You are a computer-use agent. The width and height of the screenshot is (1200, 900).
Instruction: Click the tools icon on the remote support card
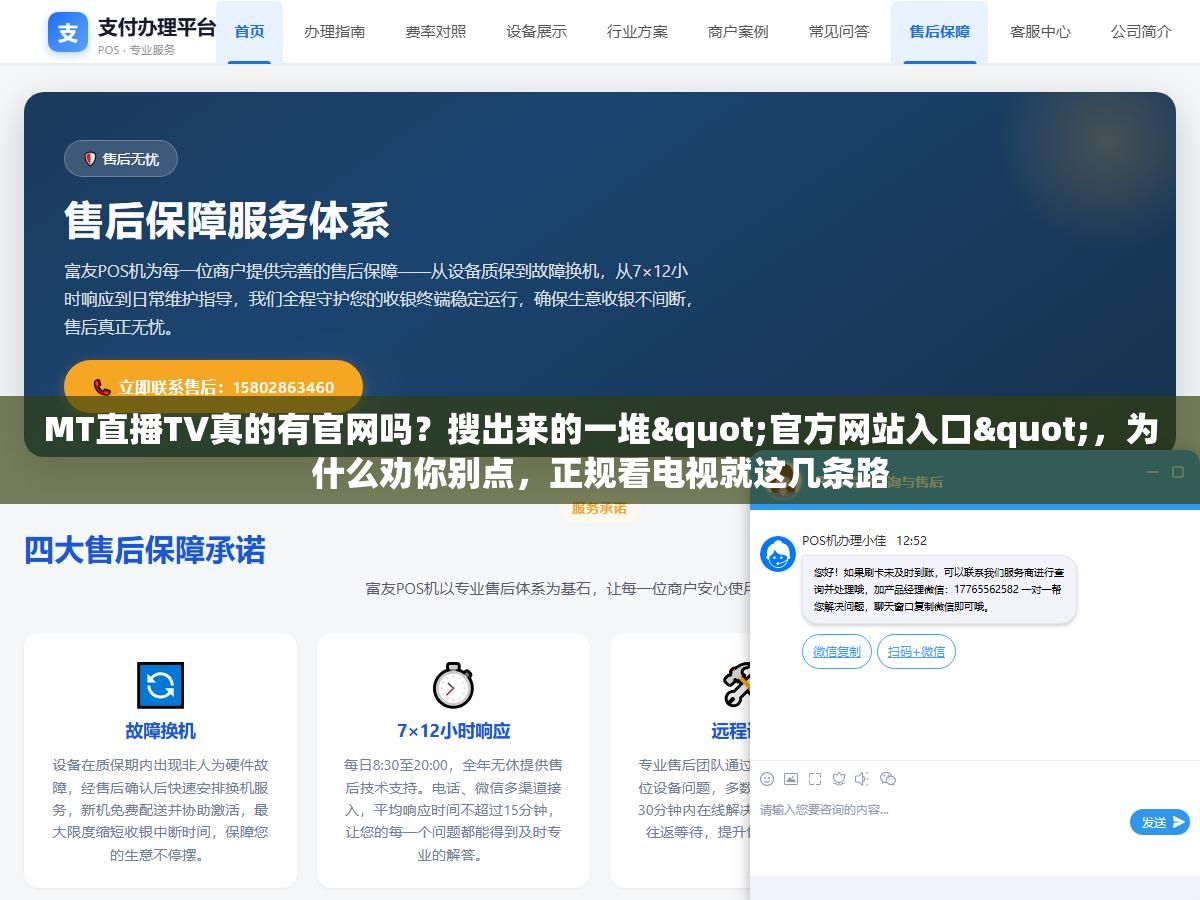coord(737,685)
